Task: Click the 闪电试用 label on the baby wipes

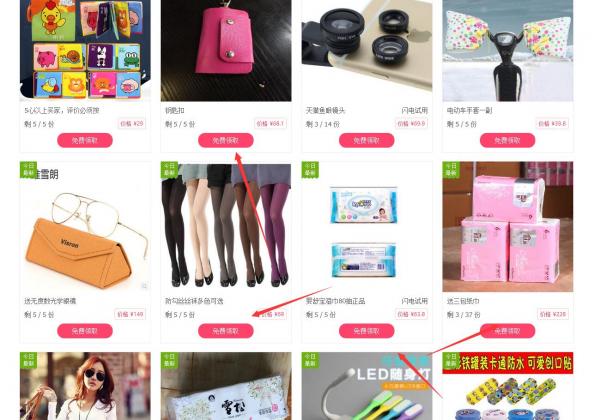Action: click(414, 301)
